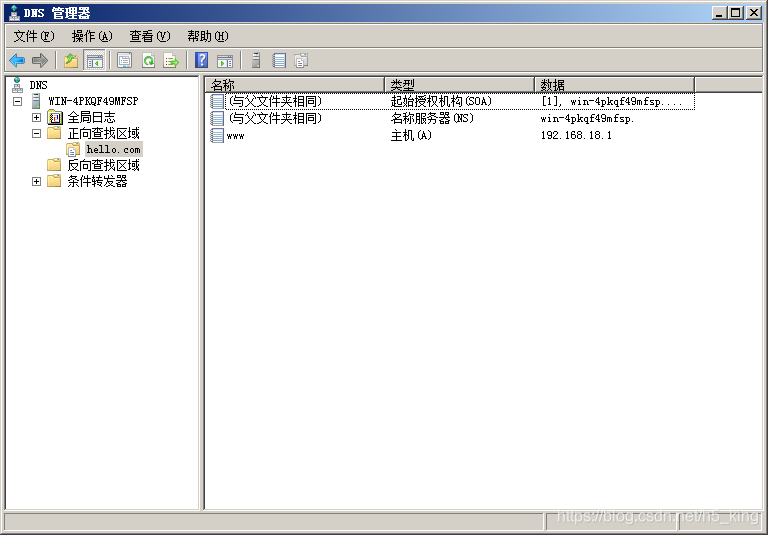This screenshot has height=535, width=768.
Task: Open the 查看(V) menu
Action: point(150,36)
